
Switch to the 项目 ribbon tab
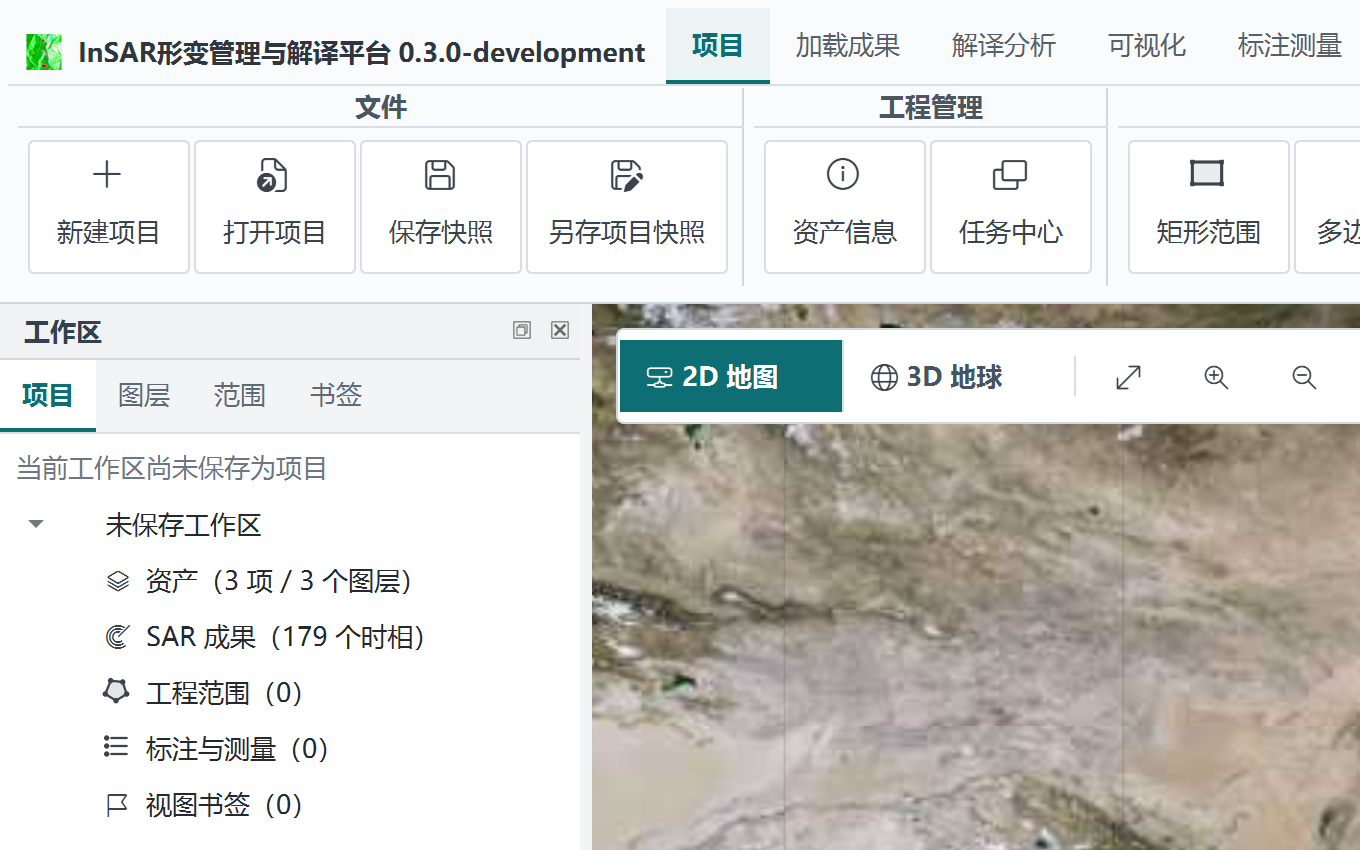[718, 46]
